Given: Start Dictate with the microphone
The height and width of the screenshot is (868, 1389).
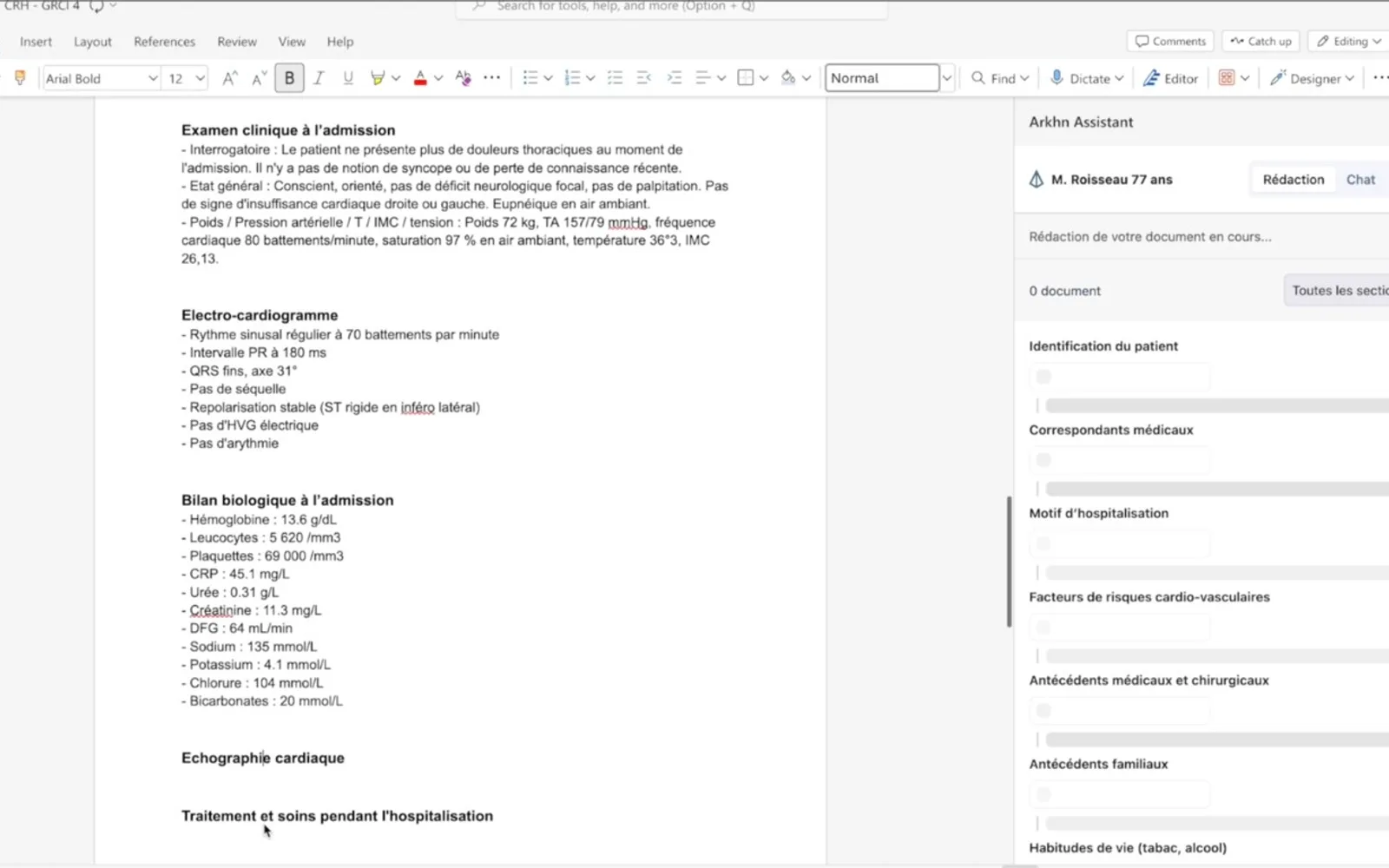Looking at the screenshot, I should [1087, 78].
